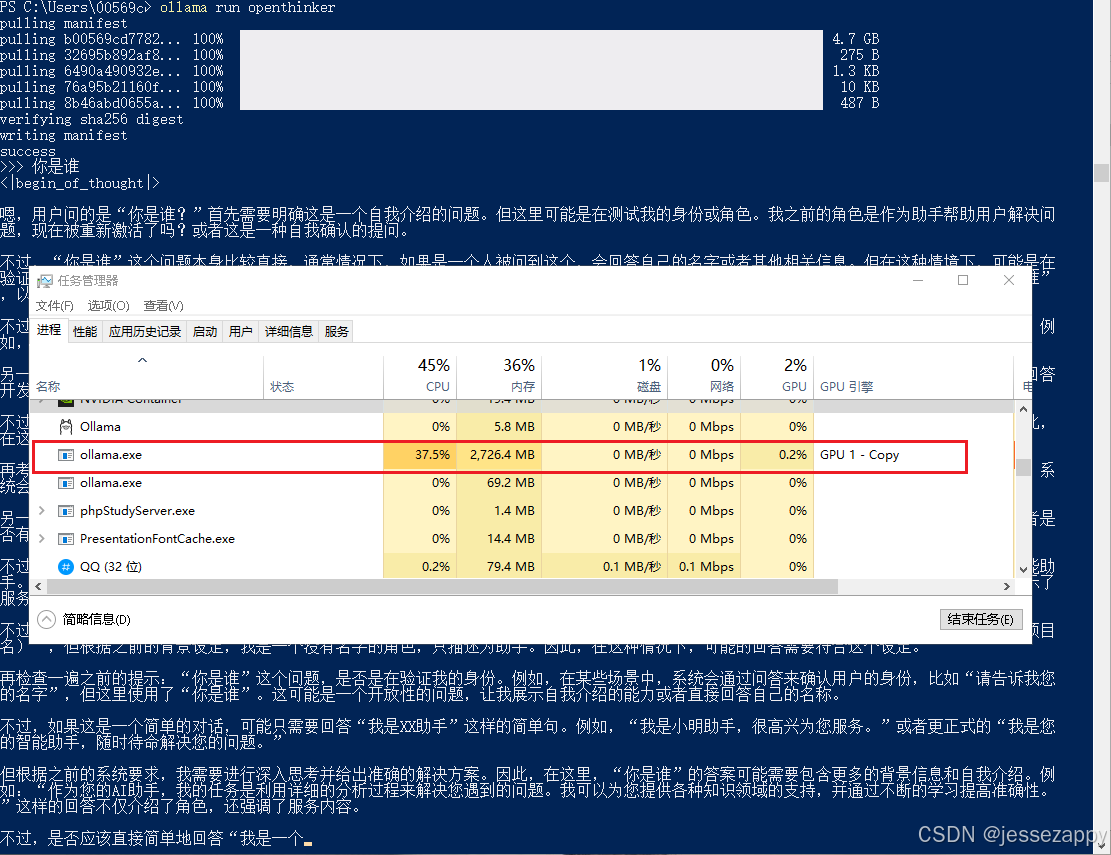Click the 结束任务(E) button
Screen dimensions: 1111x855
click(981, 619)
